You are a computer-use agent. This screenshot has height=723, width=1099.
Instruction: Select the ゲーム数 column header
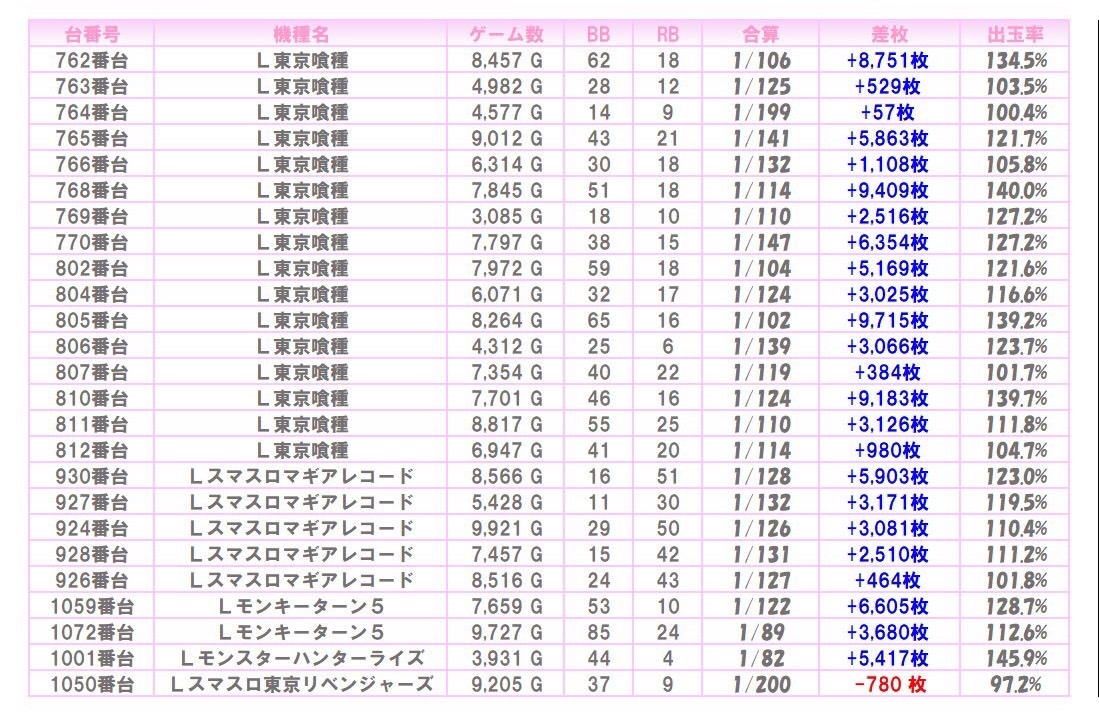pos(507,34)
